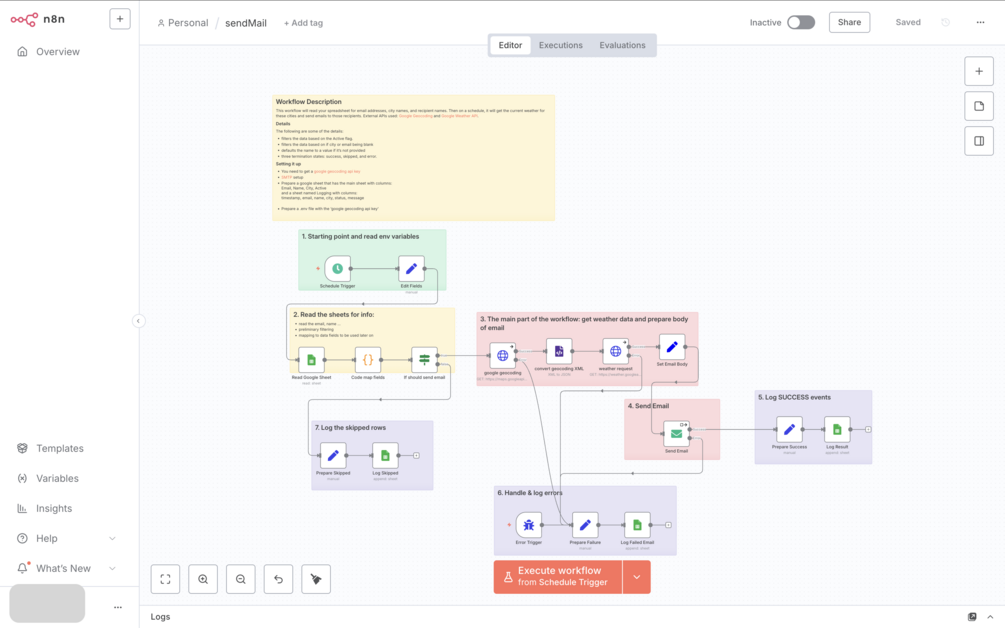Collapse the sidebar with the arrow handle
Screen dimensions: 1005x628
pyautogui.click(x=138, y=321)
